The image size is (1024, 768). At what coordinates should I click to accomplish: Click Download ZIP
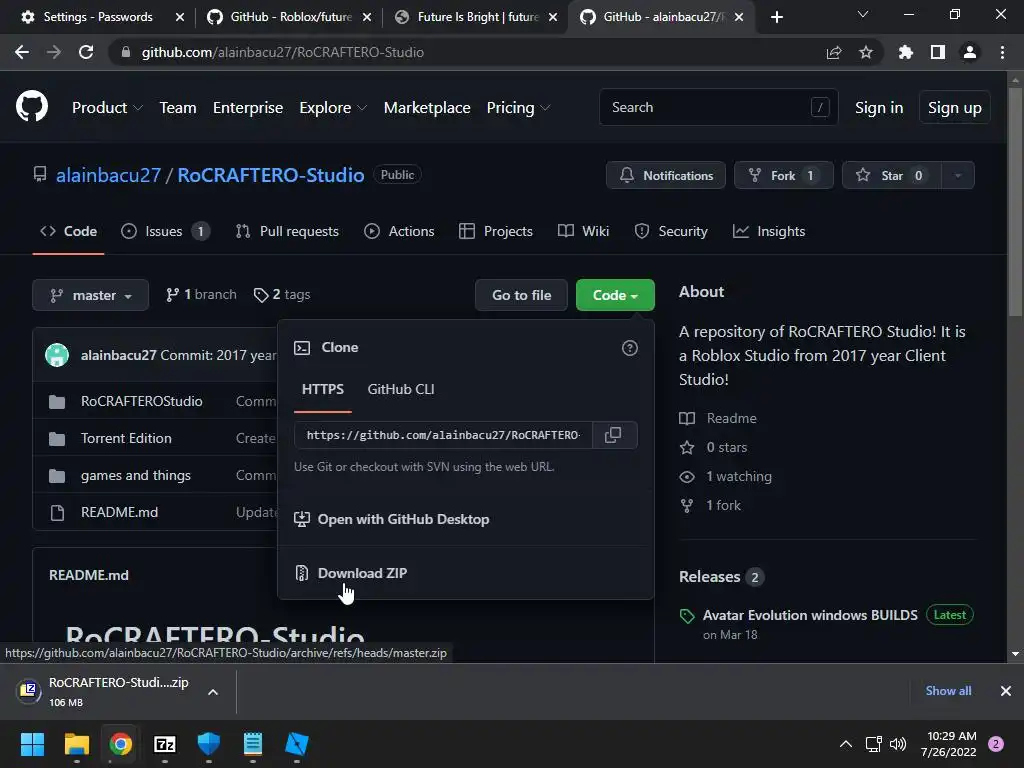coord(362,573)
